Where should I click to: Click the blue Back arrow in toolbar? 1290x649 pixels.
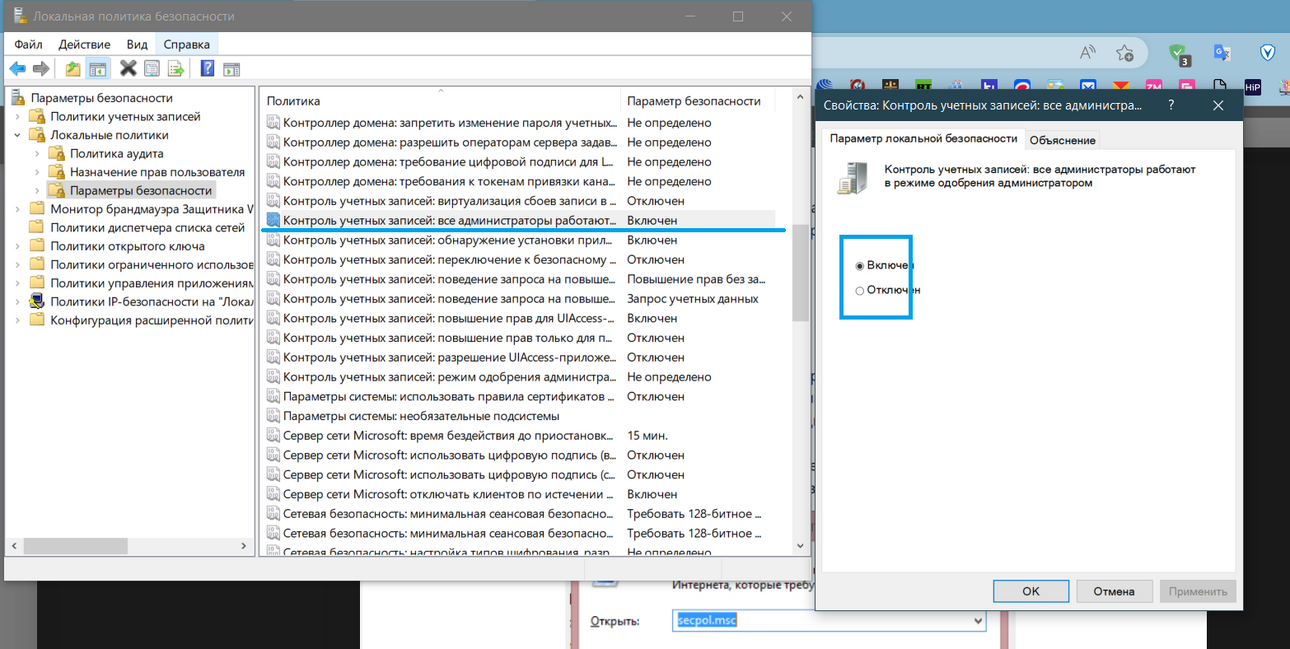pos(17,68)
